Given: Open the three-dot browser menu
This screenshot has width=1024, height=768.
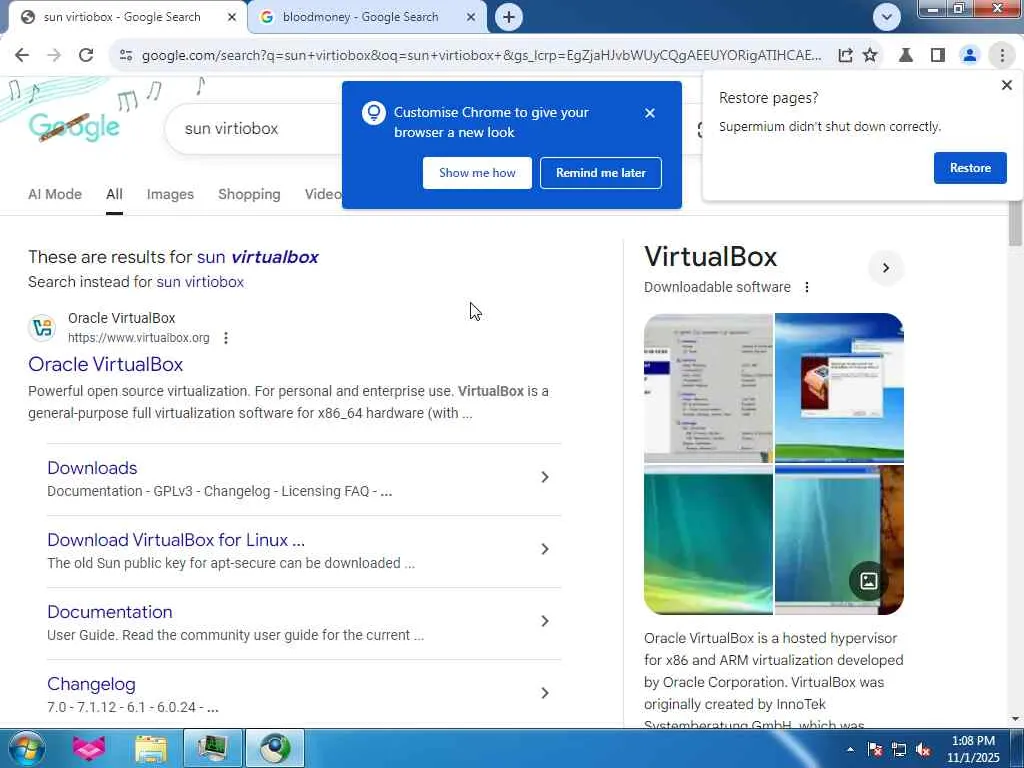Looking at the screenshot, I should (x=1002, y=56).
